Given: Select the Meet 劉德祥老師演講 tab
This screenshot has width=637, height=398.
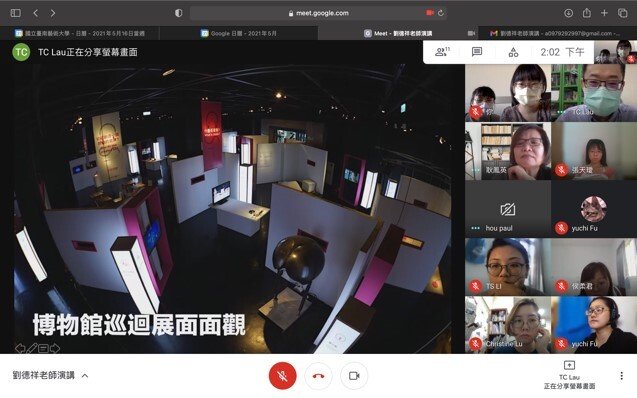Looking at the screenshot, I should pos(398,33).
